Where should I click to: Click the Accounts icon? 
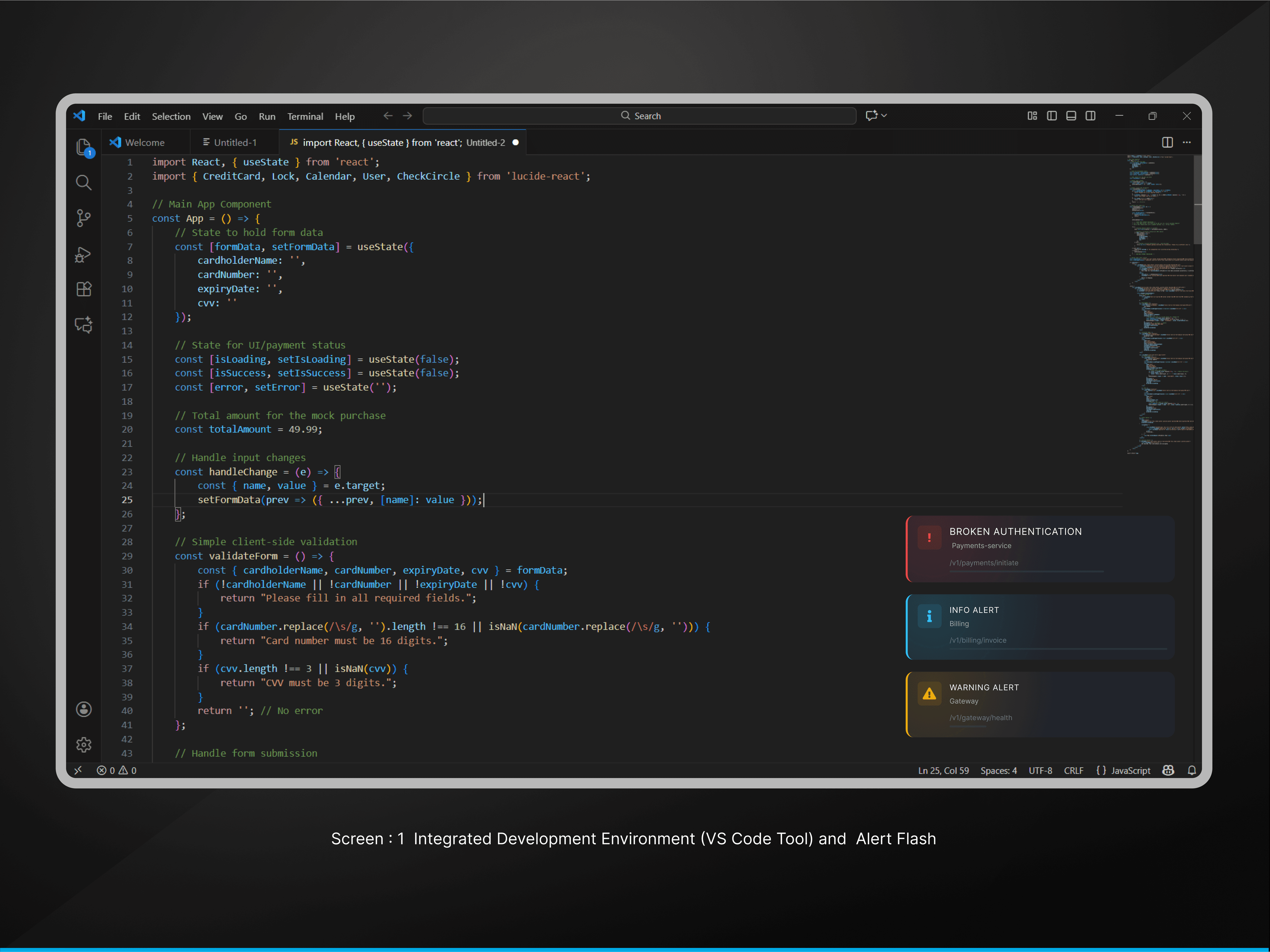[x=84, y=709]
